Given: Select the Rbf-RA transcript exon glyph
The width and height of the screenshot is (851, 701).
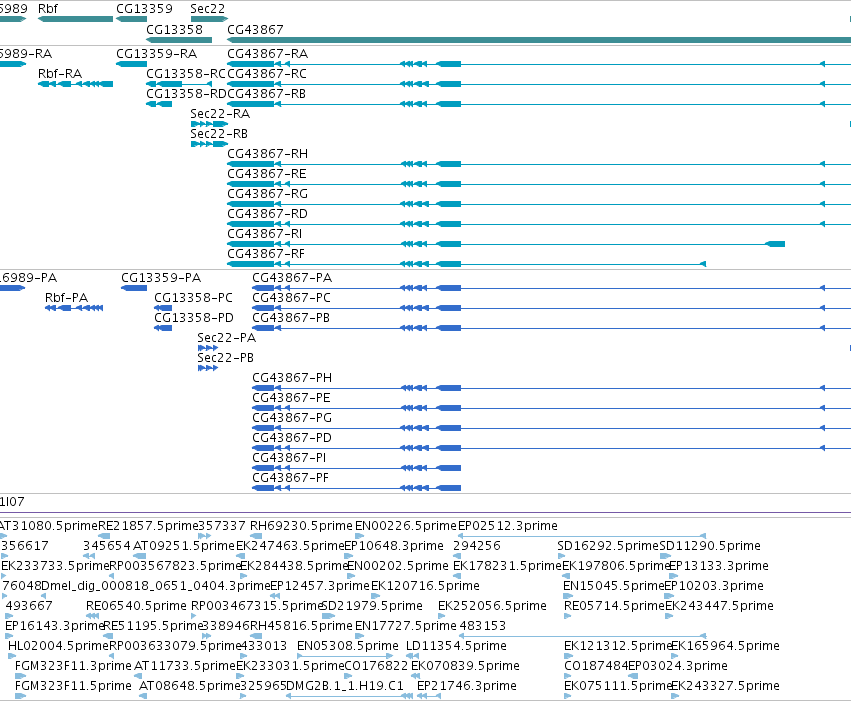Looking at the screenshot, I should coord(75,84).
